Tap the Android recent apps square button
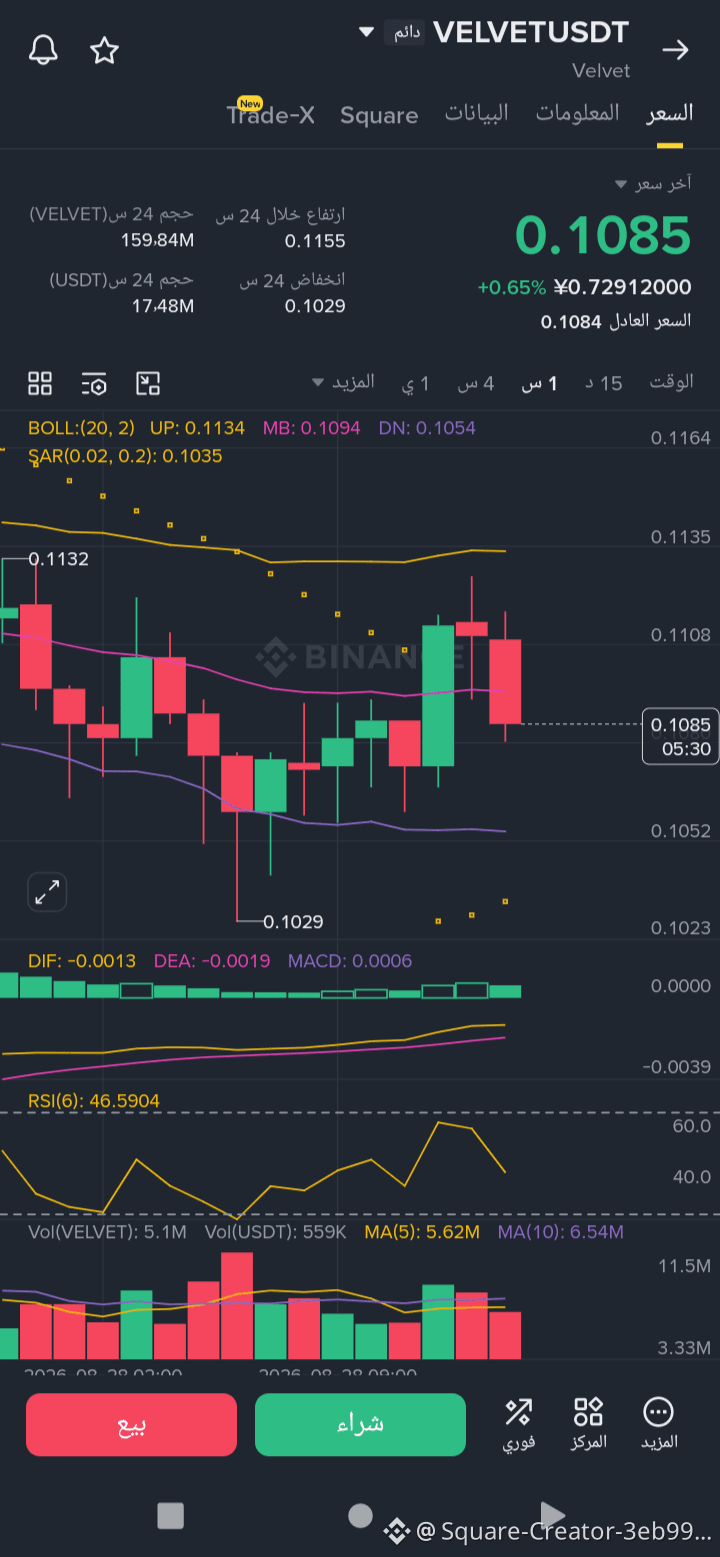Screen dimensions: 720x1557 click(171, 1516)
